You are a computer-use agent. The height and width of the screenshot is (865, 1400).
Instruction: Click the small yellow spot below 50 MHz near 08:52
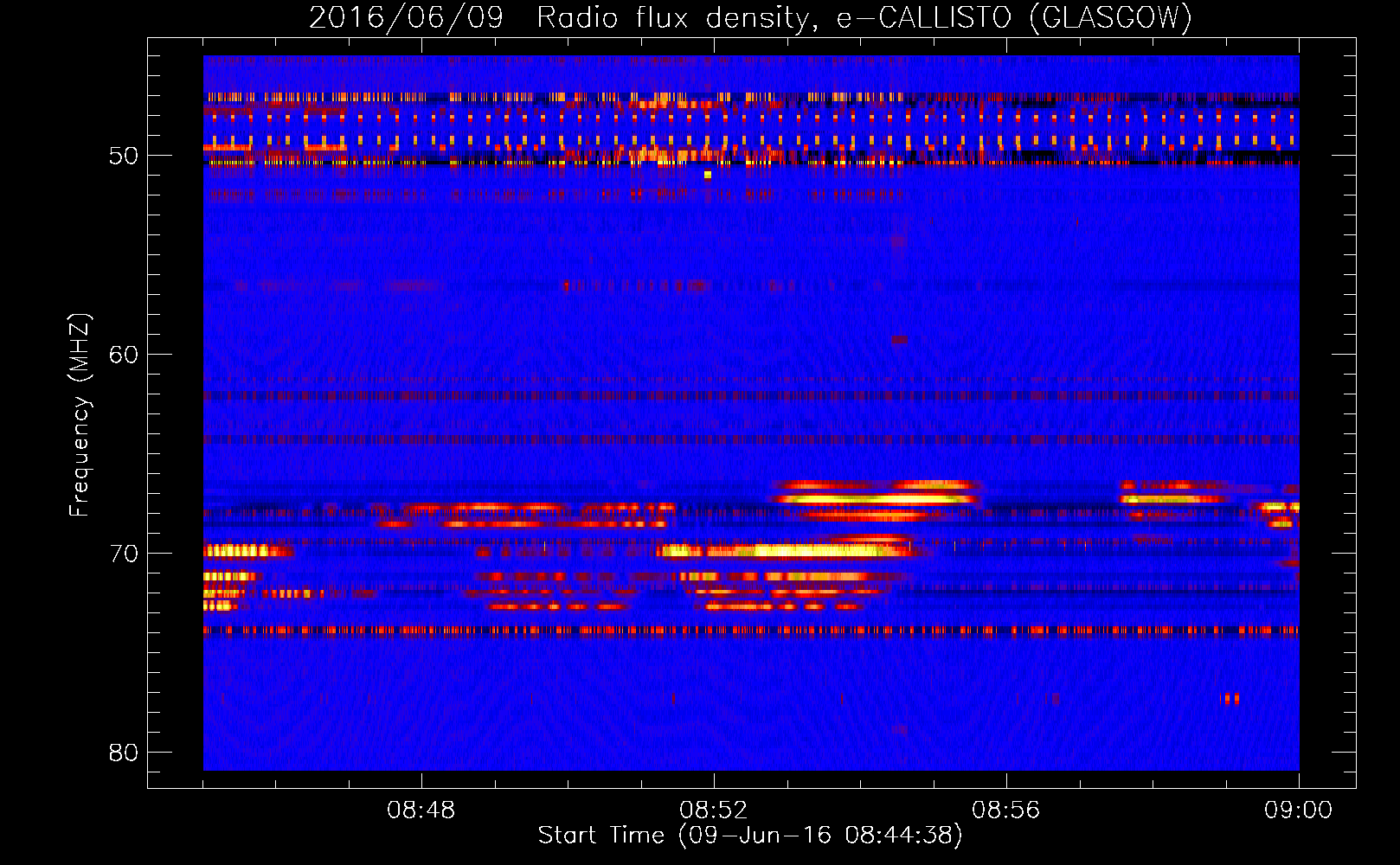(x=708, y=175)
